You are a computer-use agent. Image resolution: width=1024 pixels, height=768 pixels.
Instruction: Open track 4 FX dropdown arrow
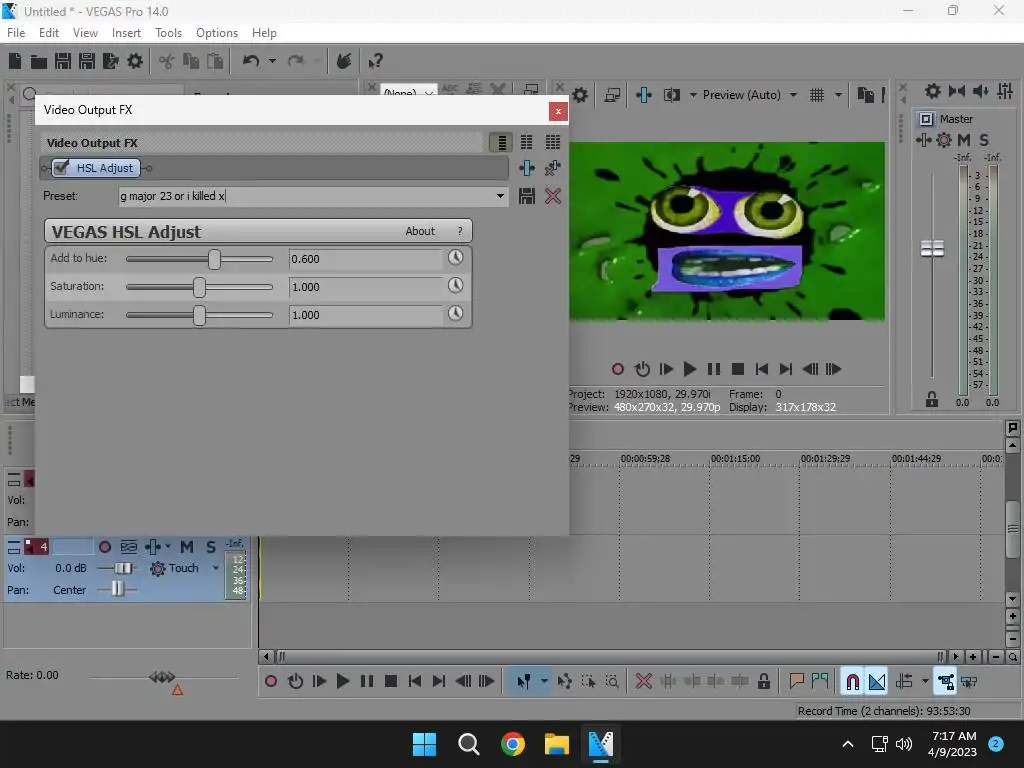pos(168,547)
